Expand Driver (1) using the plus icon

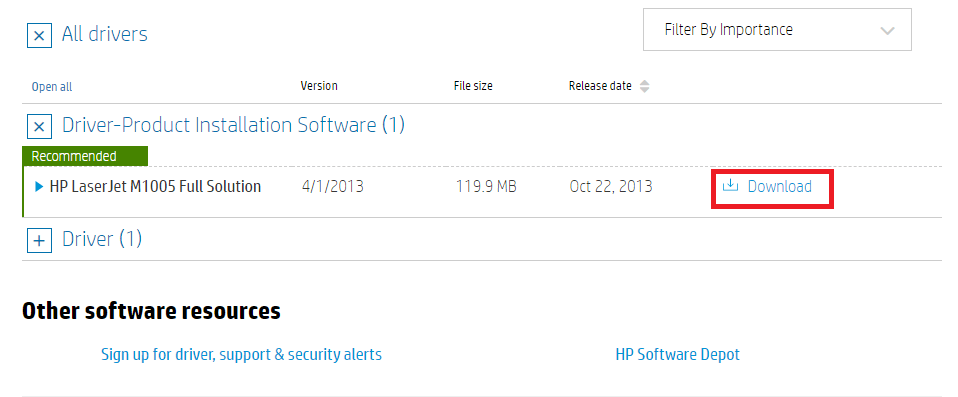tap(39, 240)
